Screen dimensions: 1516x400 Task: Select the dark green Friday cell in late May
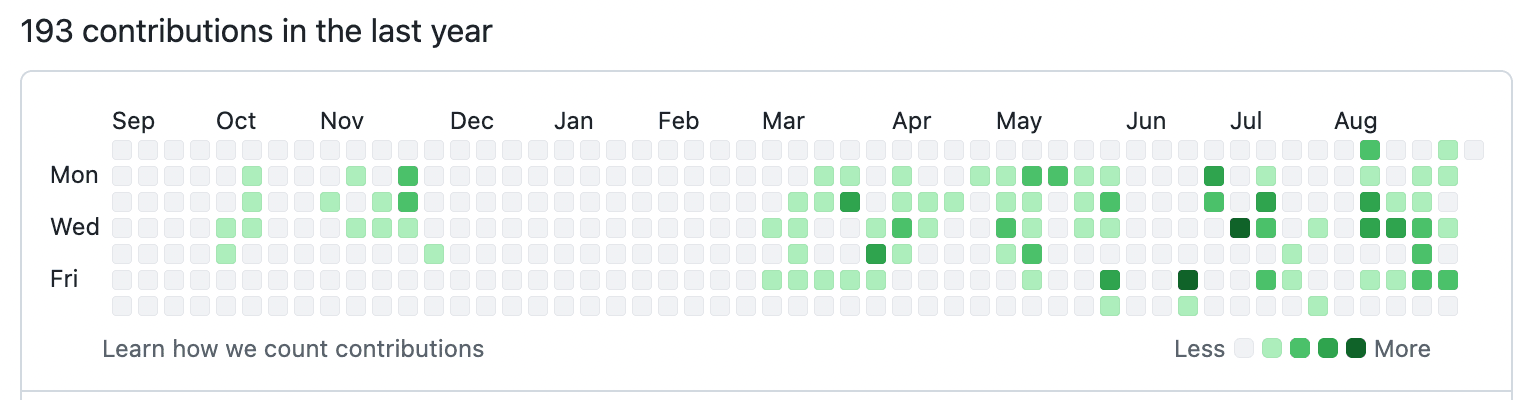point(1110,279)
